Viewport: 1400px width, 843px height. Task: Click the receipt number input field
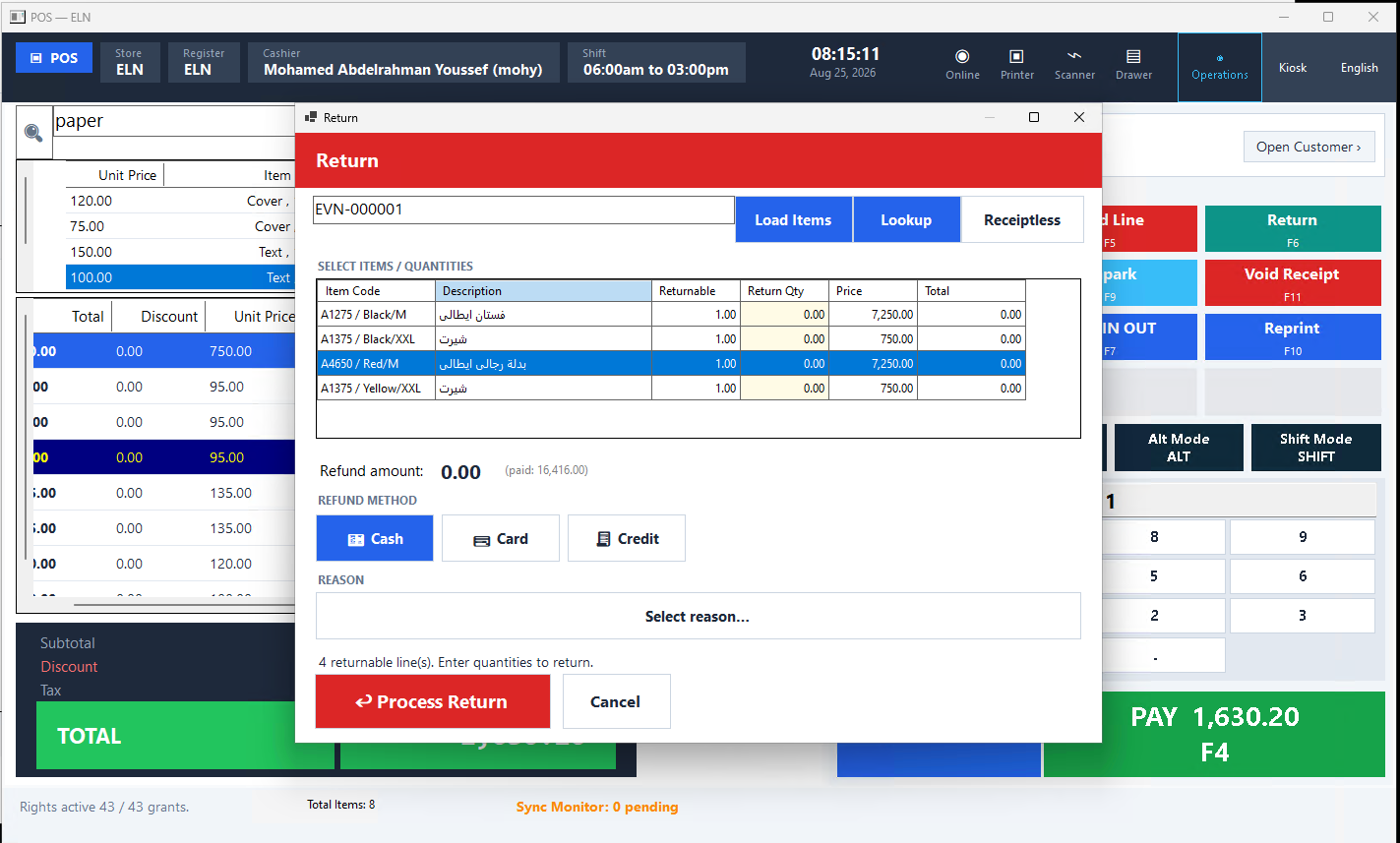(x=523, y=210)
